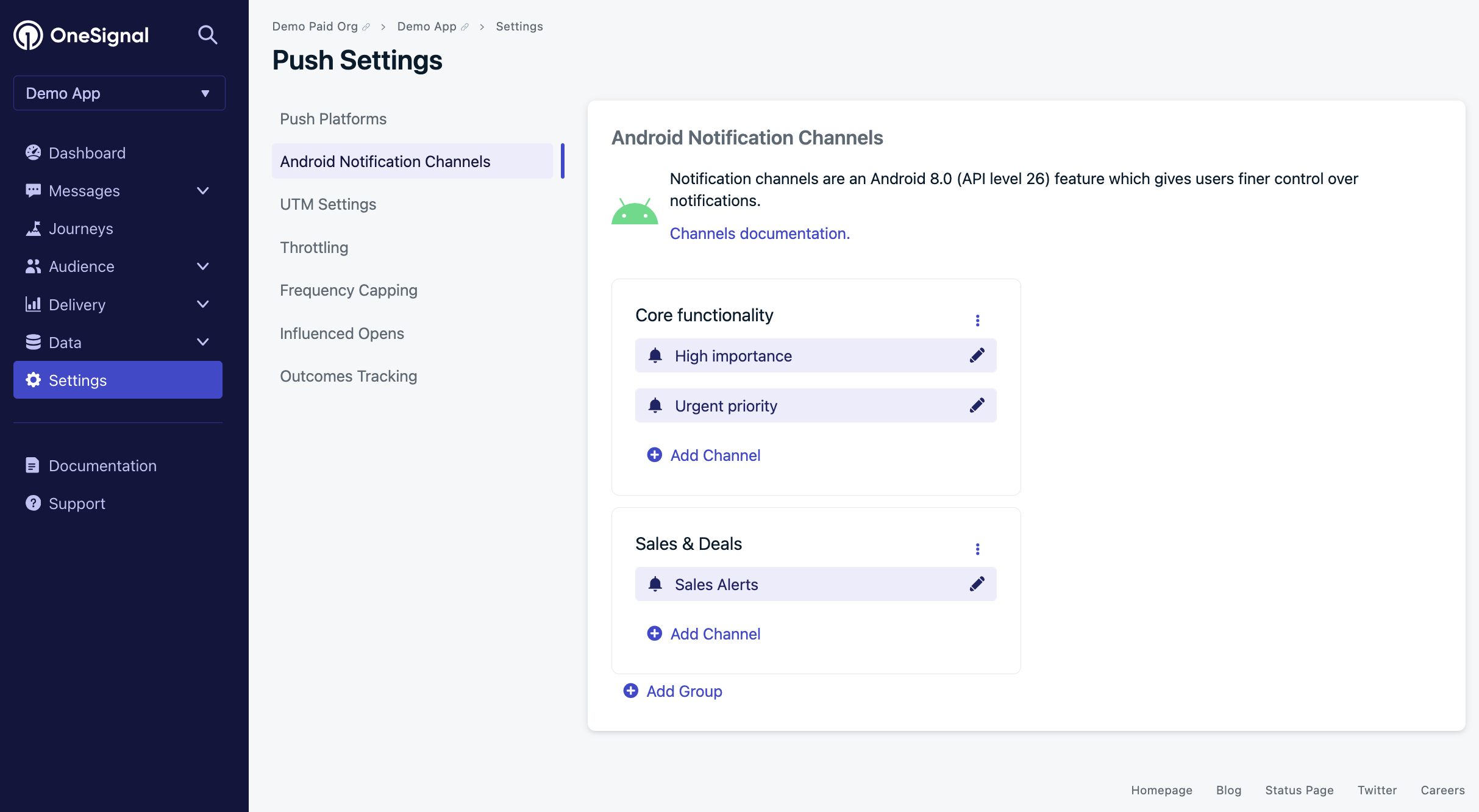Viewport: 1479px width, 812px height.
Task: Expand the Delivery chevron
Action: coord(203,304)
